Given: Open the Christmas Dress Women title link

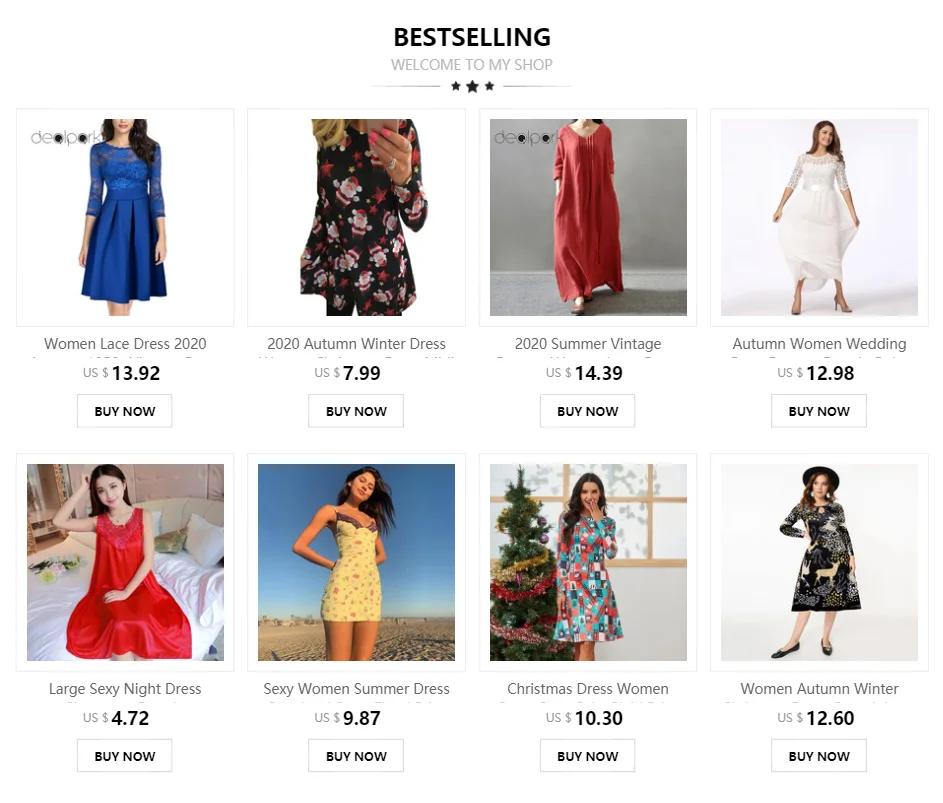Looking at the screenshot, I should [x=588, y=689].
